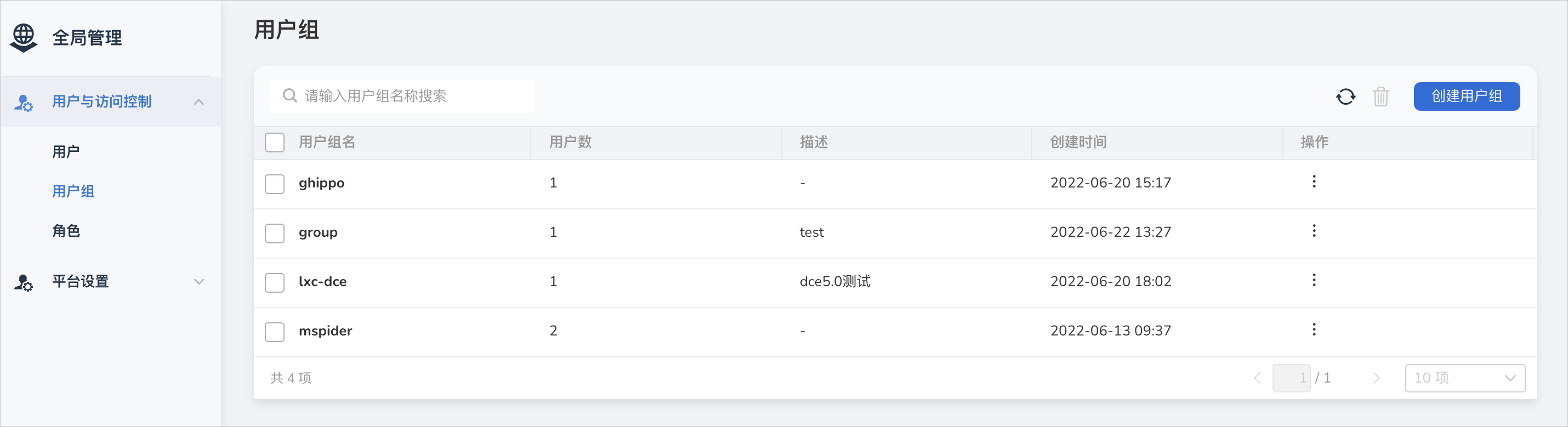Refresh the user group list
This screenshot has height=427, width=1568.
pos(1346,96)
